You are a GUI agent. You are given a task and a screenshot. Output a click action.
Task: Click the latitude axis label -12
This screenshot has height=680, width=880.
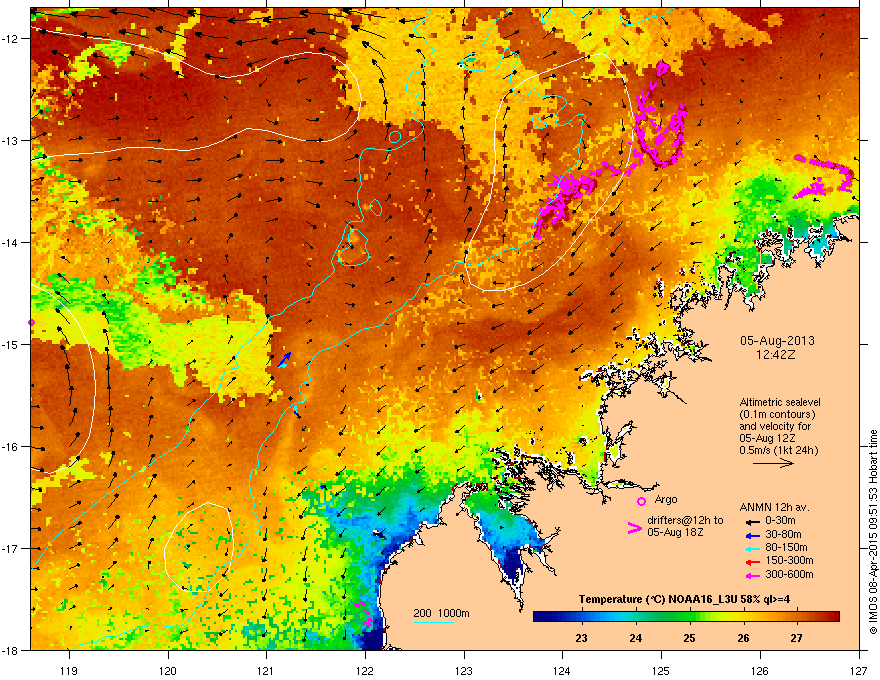pyautogui.click(x=11, y=38)
